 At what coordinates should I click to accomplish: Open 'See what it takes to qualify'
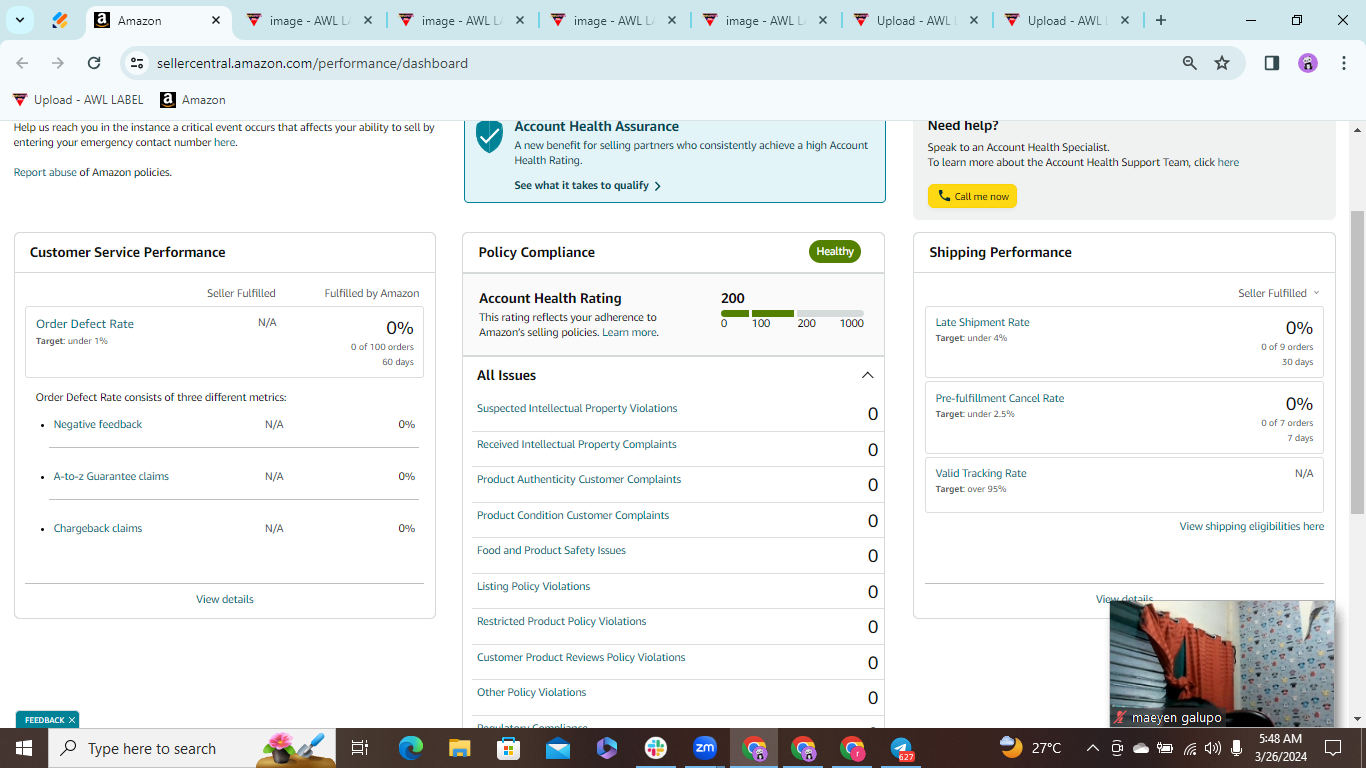[587, 185]
